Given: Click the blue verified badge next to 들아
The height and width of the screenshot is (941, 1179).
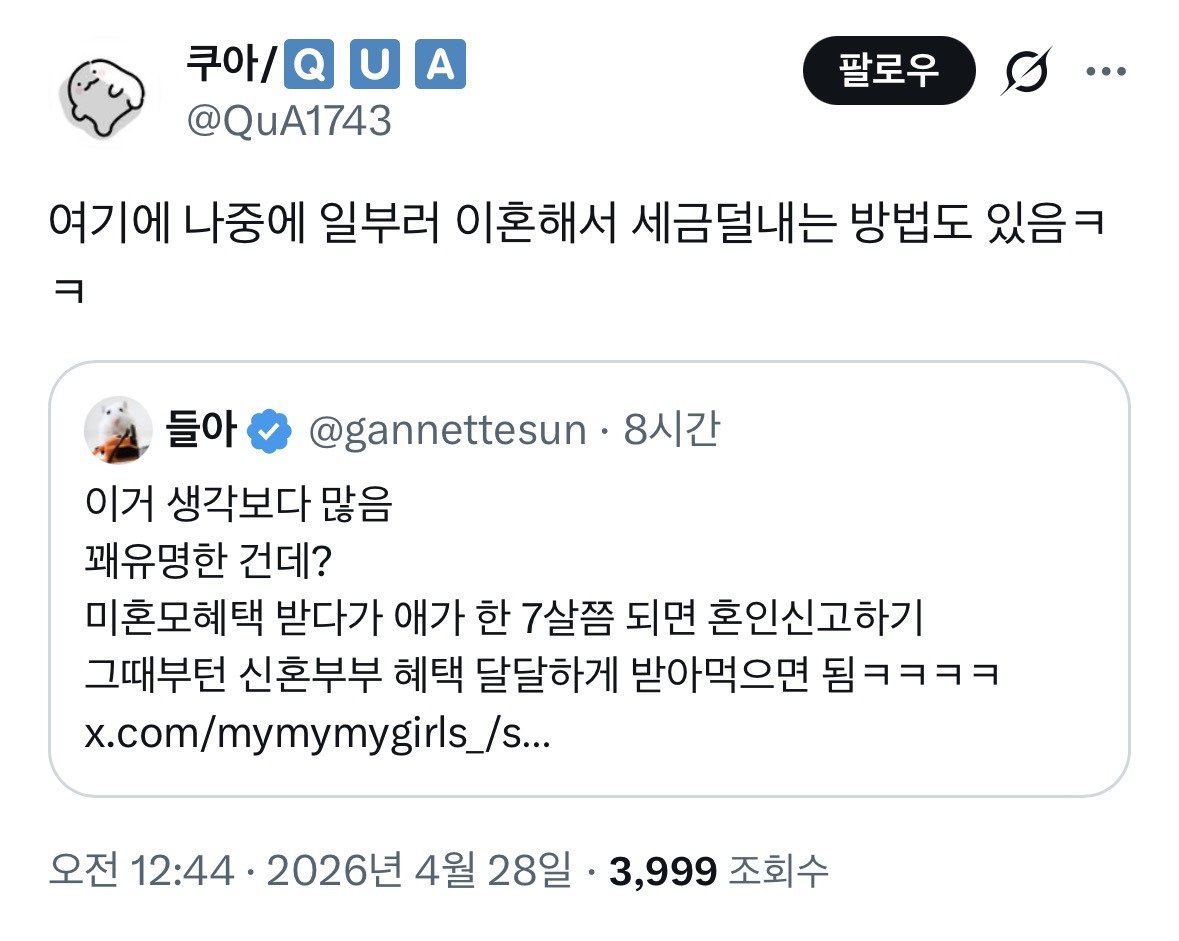Looking at the screenshot, I should click(270, 431).
